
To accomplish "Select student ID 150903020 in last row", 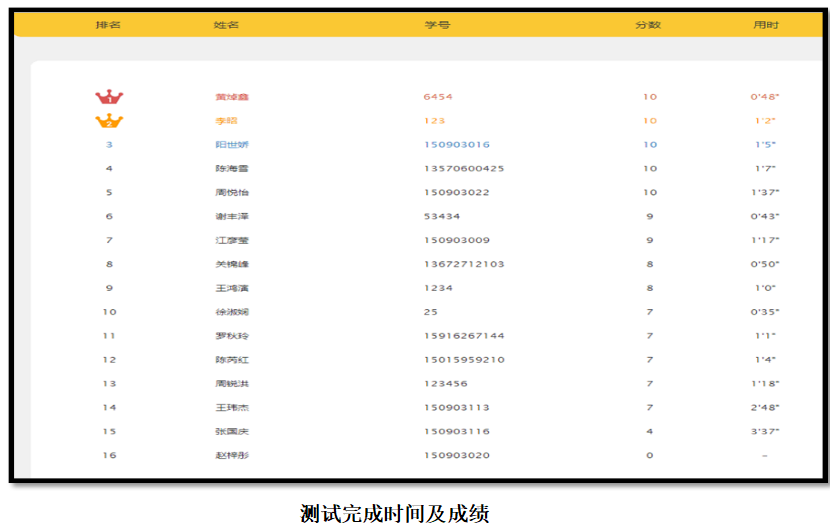I will [x=457, y=455].
